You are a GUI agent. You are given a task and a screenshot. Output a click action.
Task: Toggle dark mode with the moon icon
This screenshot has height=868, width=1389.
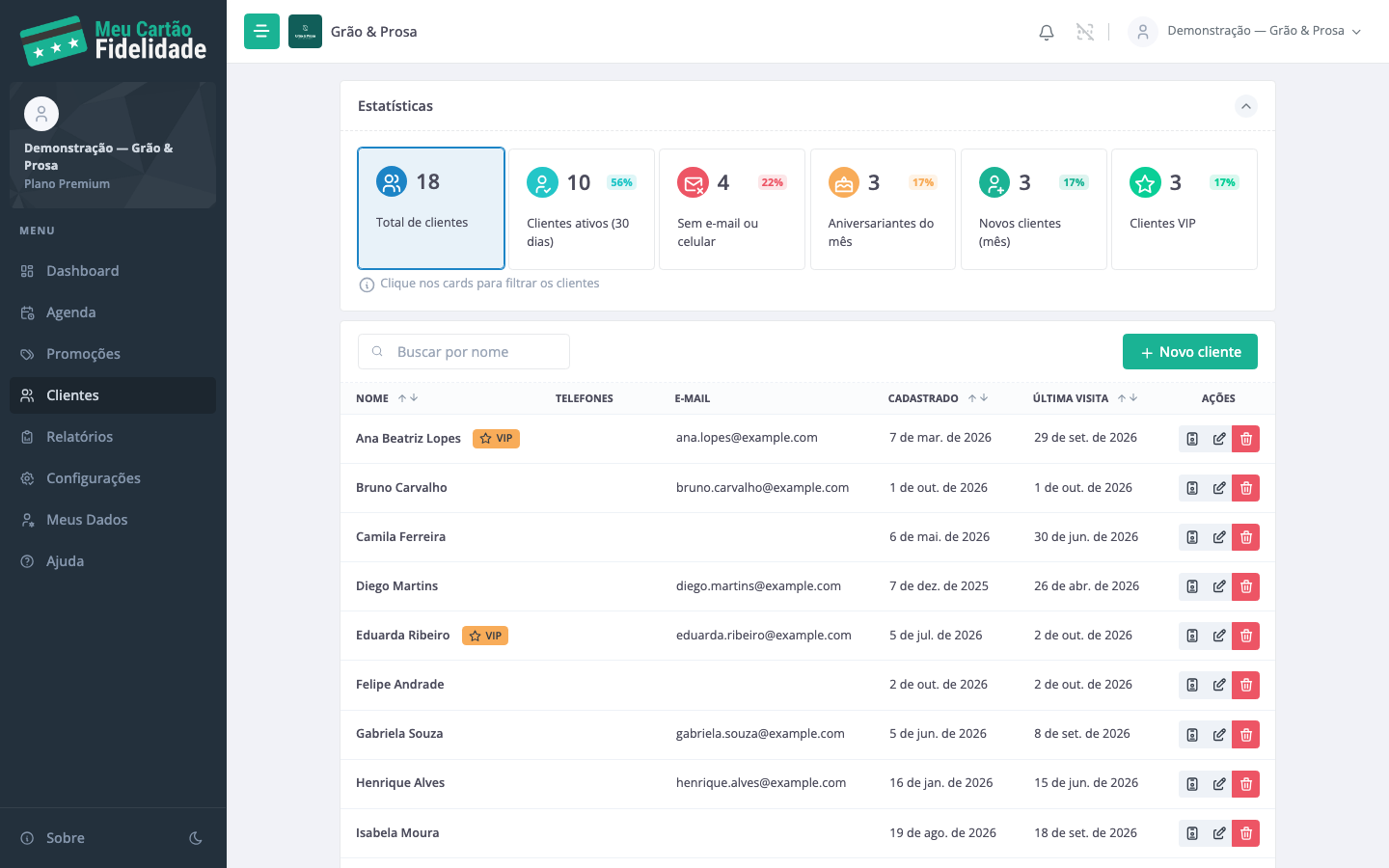tap(196, 838)
